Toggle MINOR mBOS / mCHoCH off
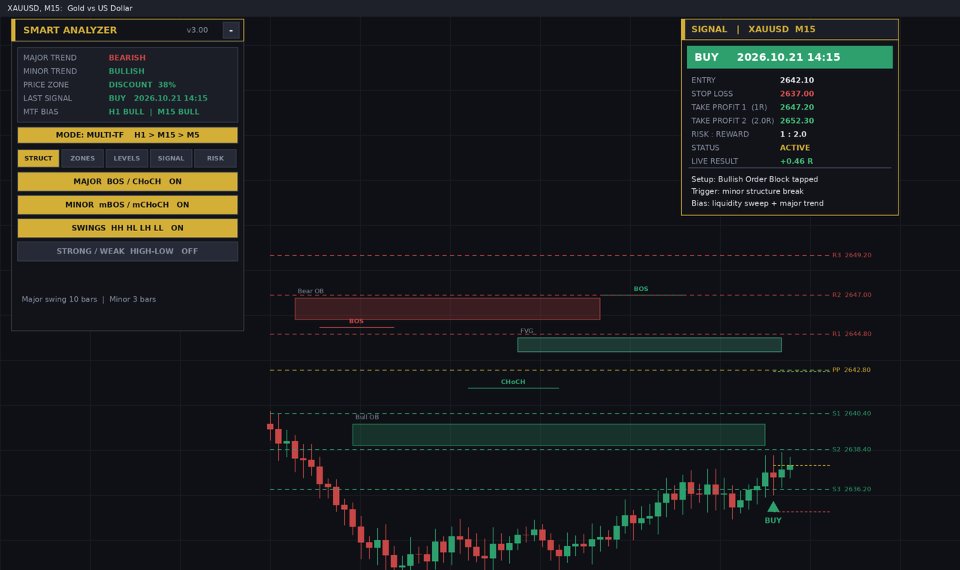This screenshot has height=570, width=960. coord(127,205)
